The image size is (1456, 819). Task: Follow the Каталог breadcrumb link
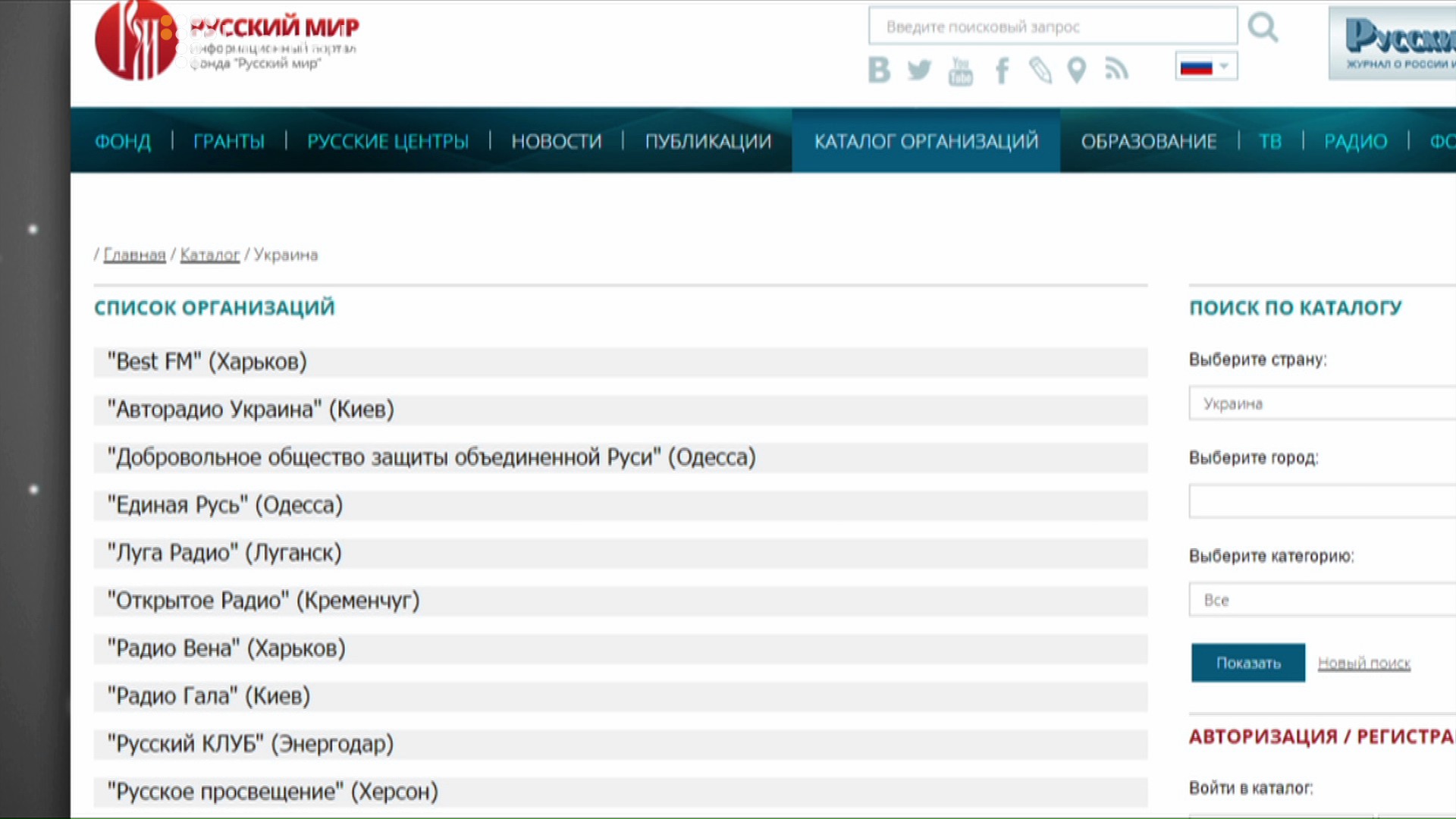click(x=210, y=255)
